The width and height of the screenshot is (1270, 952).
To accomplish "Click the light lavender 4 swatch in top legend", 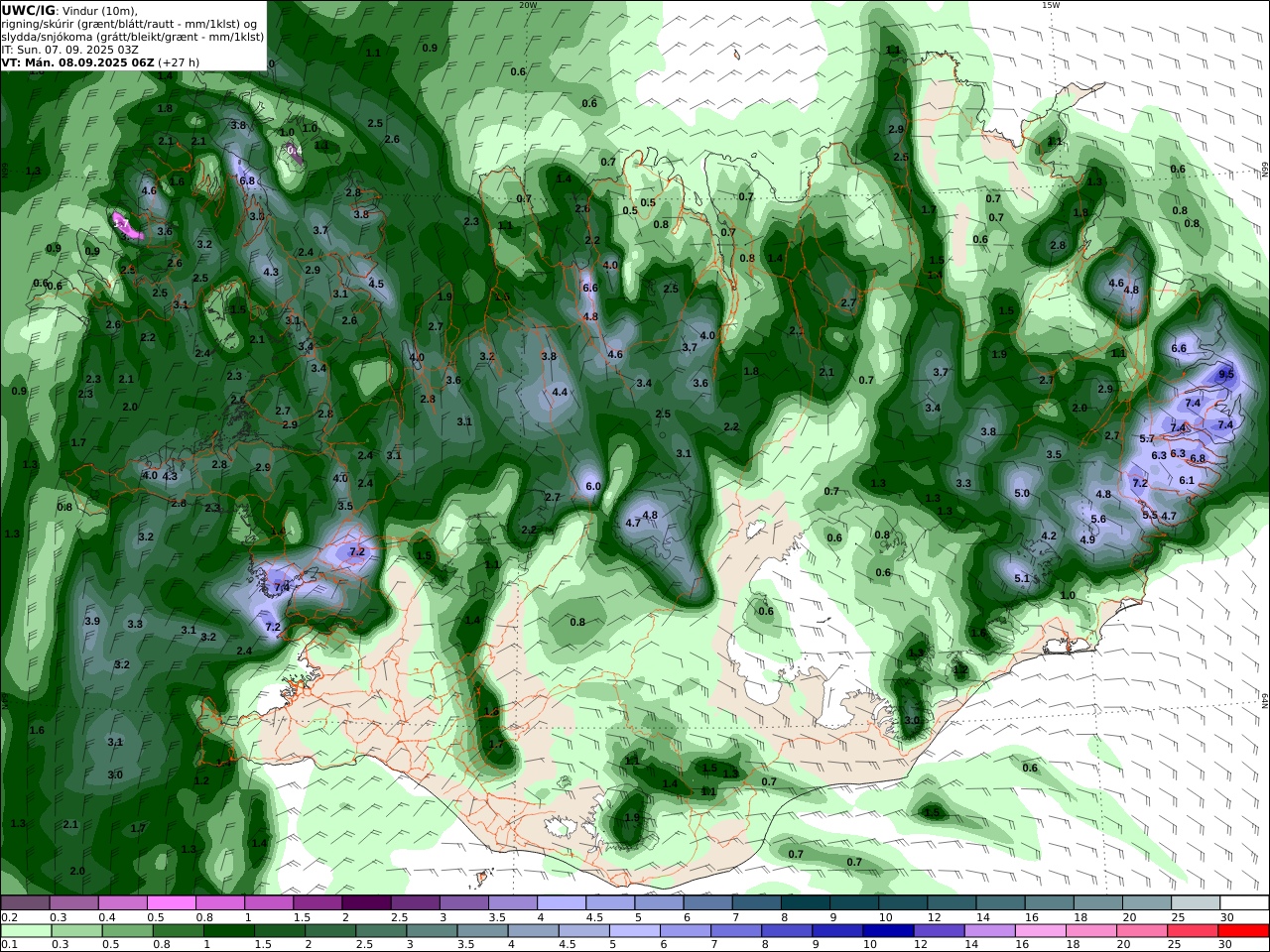I will [x=561, y=903].
